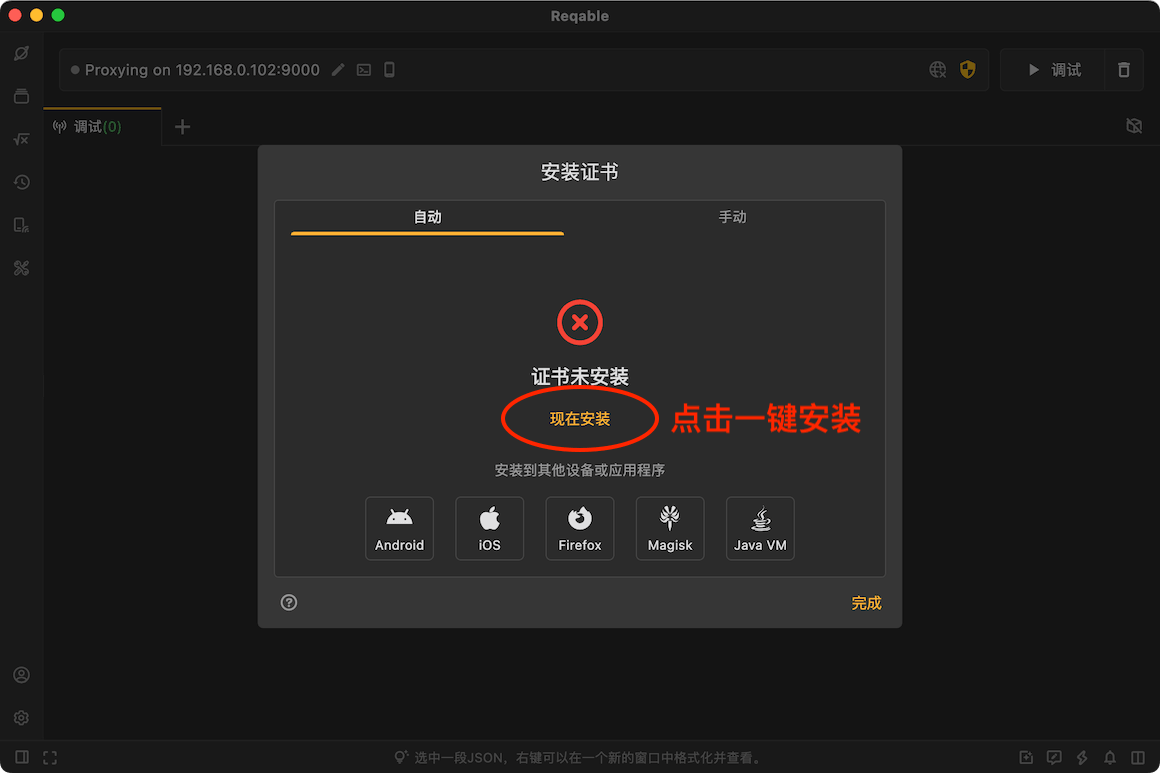Click the lightning bolt icon in status bar

[1082, 757]
